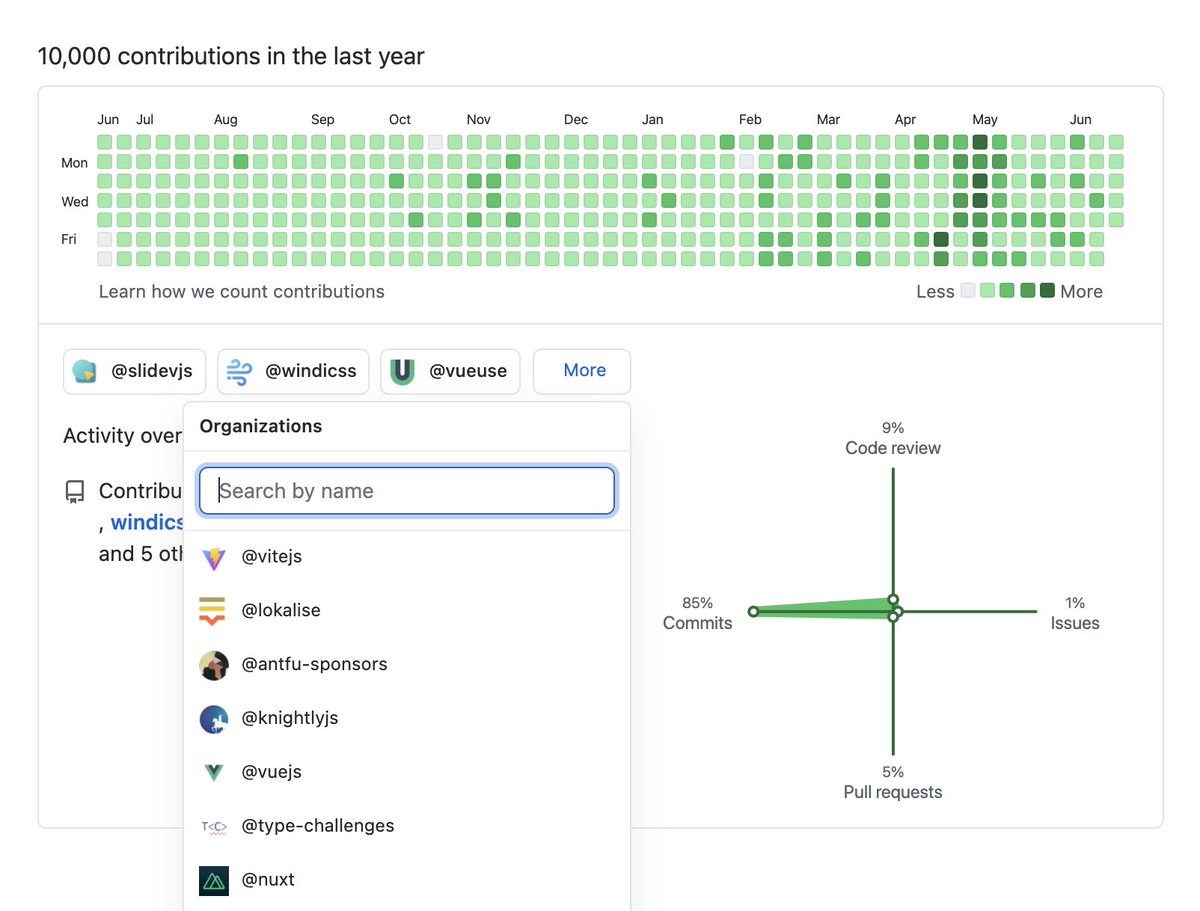Viewport: 1200px width, 911px height.
Task: Click the type-challenges logo icon
Action: (214, 826)
